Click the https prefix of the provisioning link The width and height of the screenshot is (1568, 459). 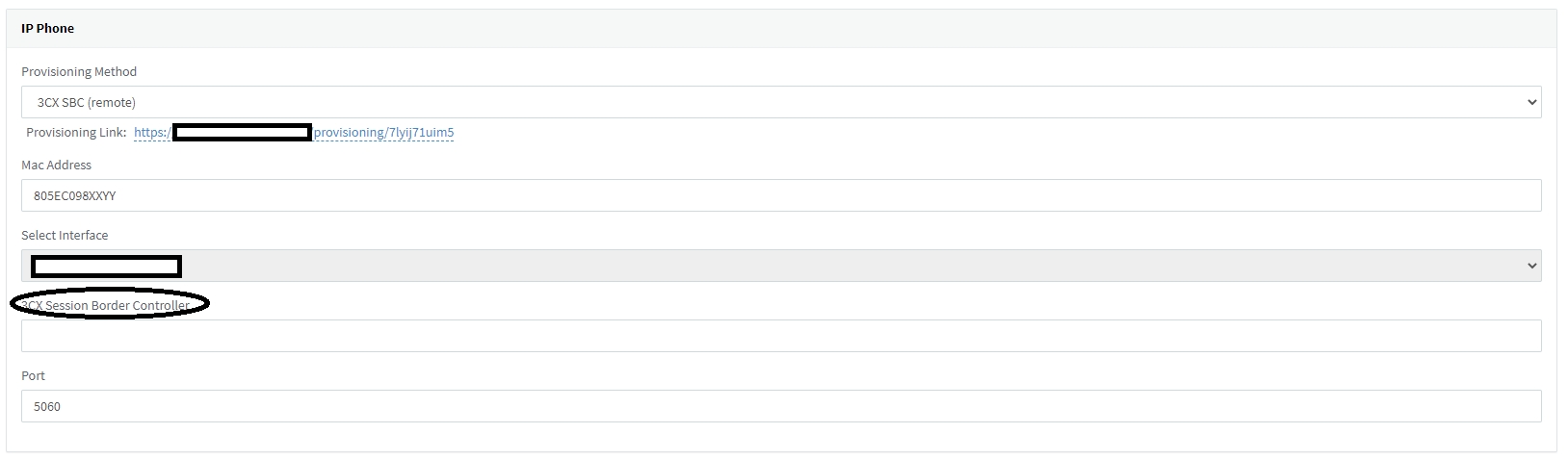point(152,133)
